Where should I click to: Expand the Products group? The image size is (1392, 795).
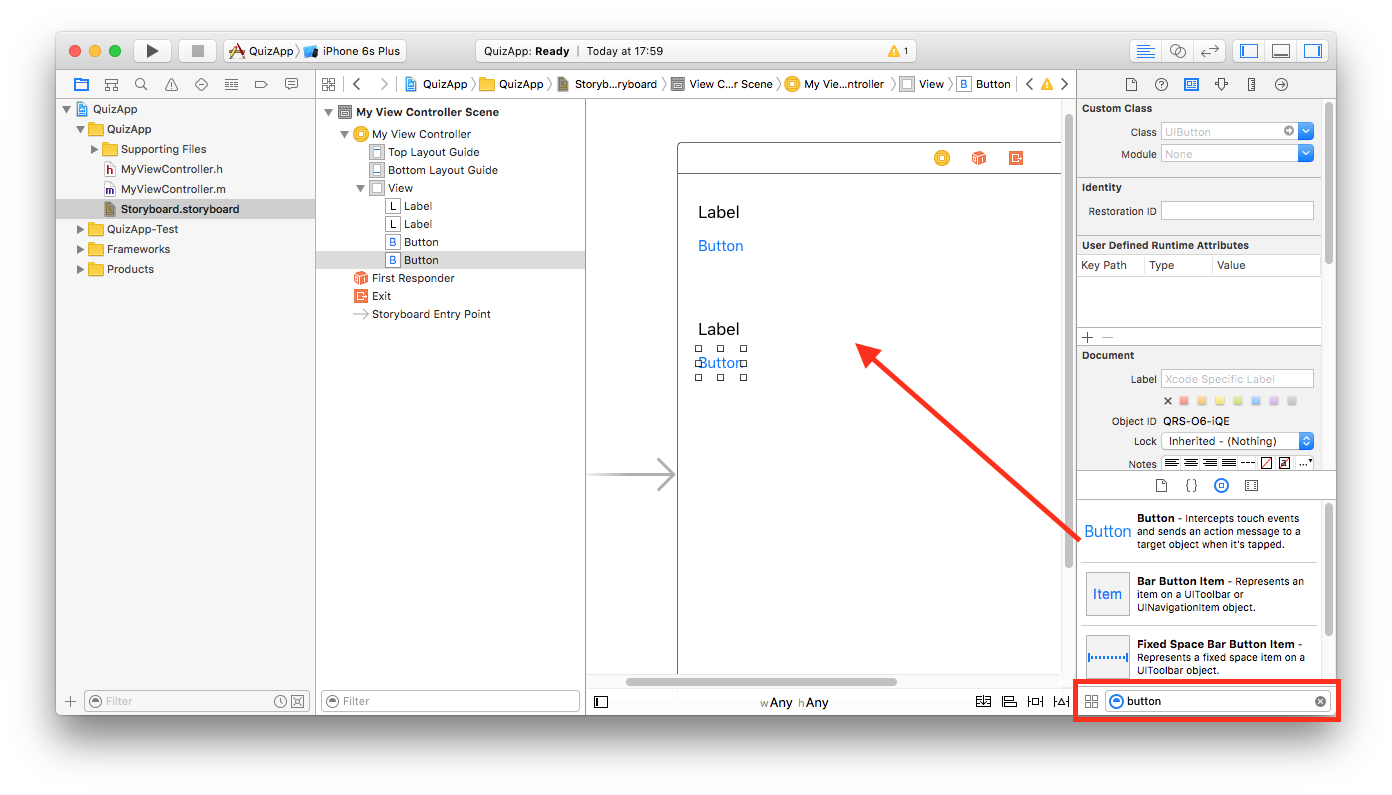pyautogui.click(x=81, y=270)
